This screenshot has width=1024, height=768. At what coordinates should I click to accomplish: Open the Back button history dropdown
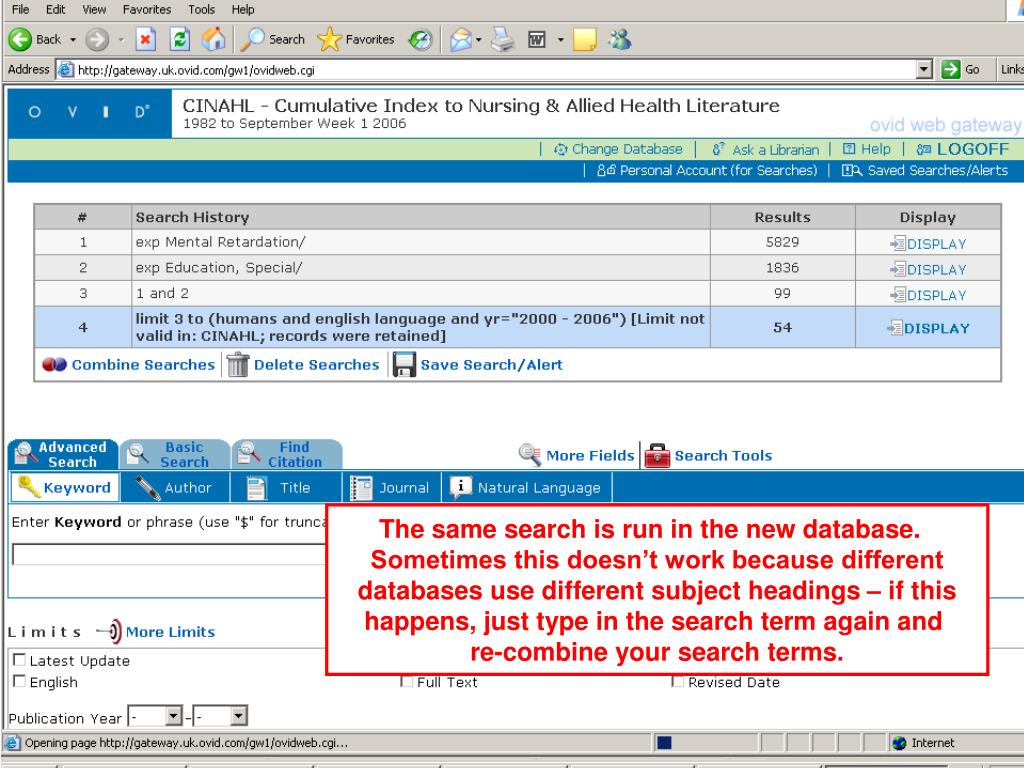(72, 40)
